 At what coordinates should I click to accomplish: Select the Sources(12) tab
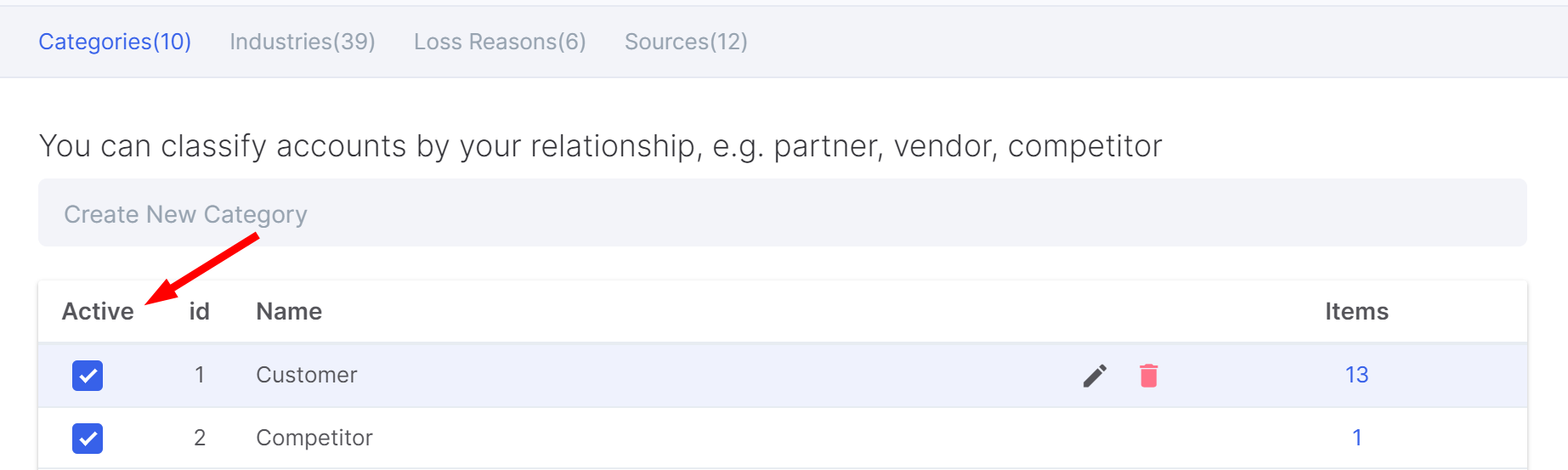click(686, 42)
